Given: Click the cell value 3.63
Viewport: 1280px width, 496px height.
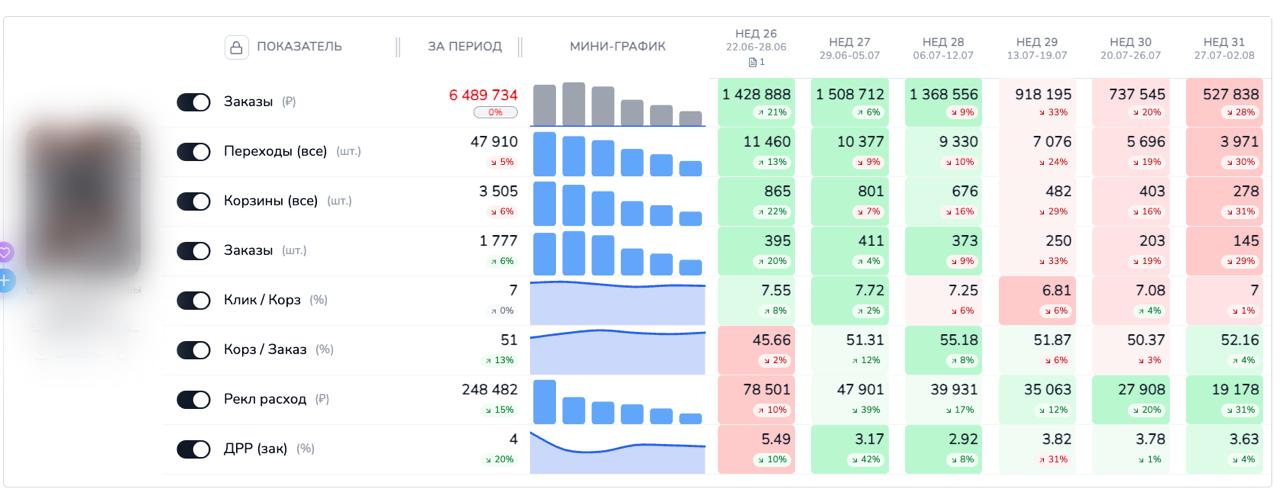Looking at the screenshot, I should coord(1245,439).
